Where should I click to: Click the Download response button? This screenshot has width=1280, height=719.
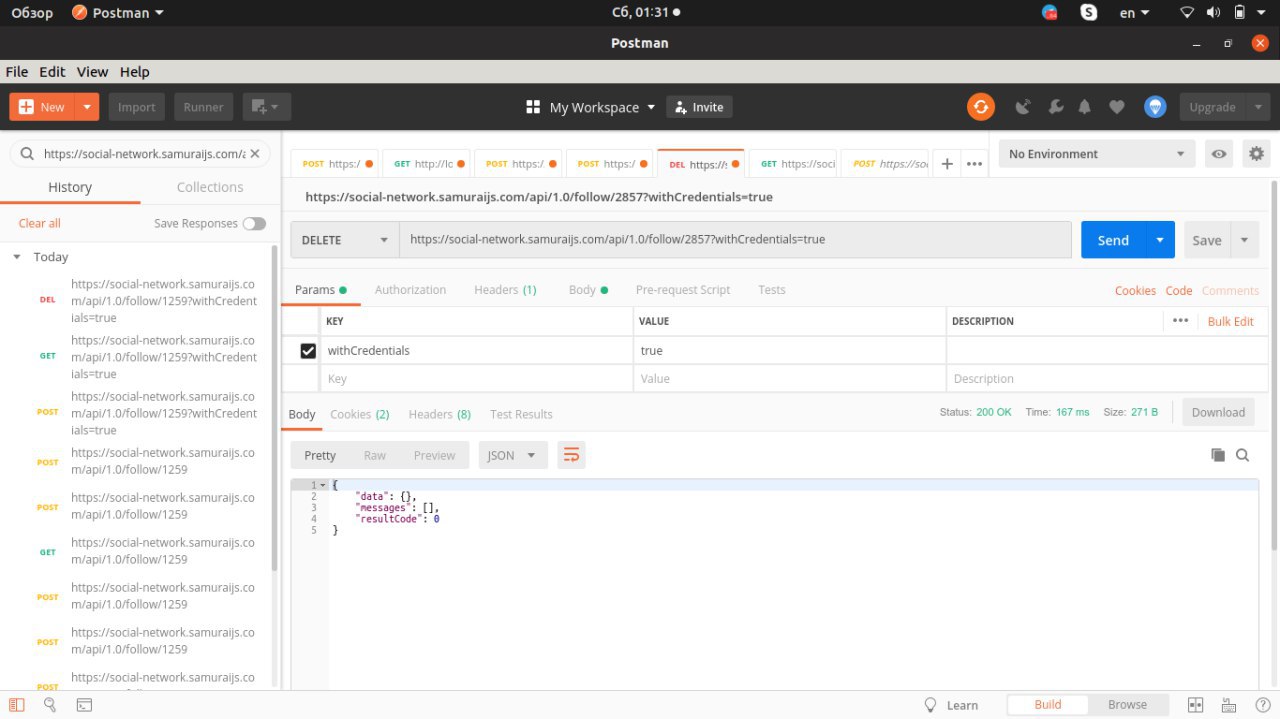1218,412
